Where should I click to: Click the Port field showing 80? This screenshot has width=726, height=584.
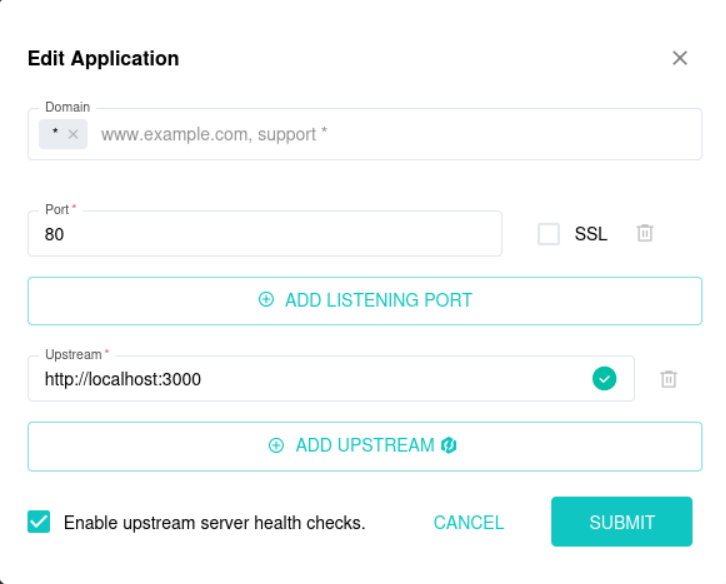265,233
